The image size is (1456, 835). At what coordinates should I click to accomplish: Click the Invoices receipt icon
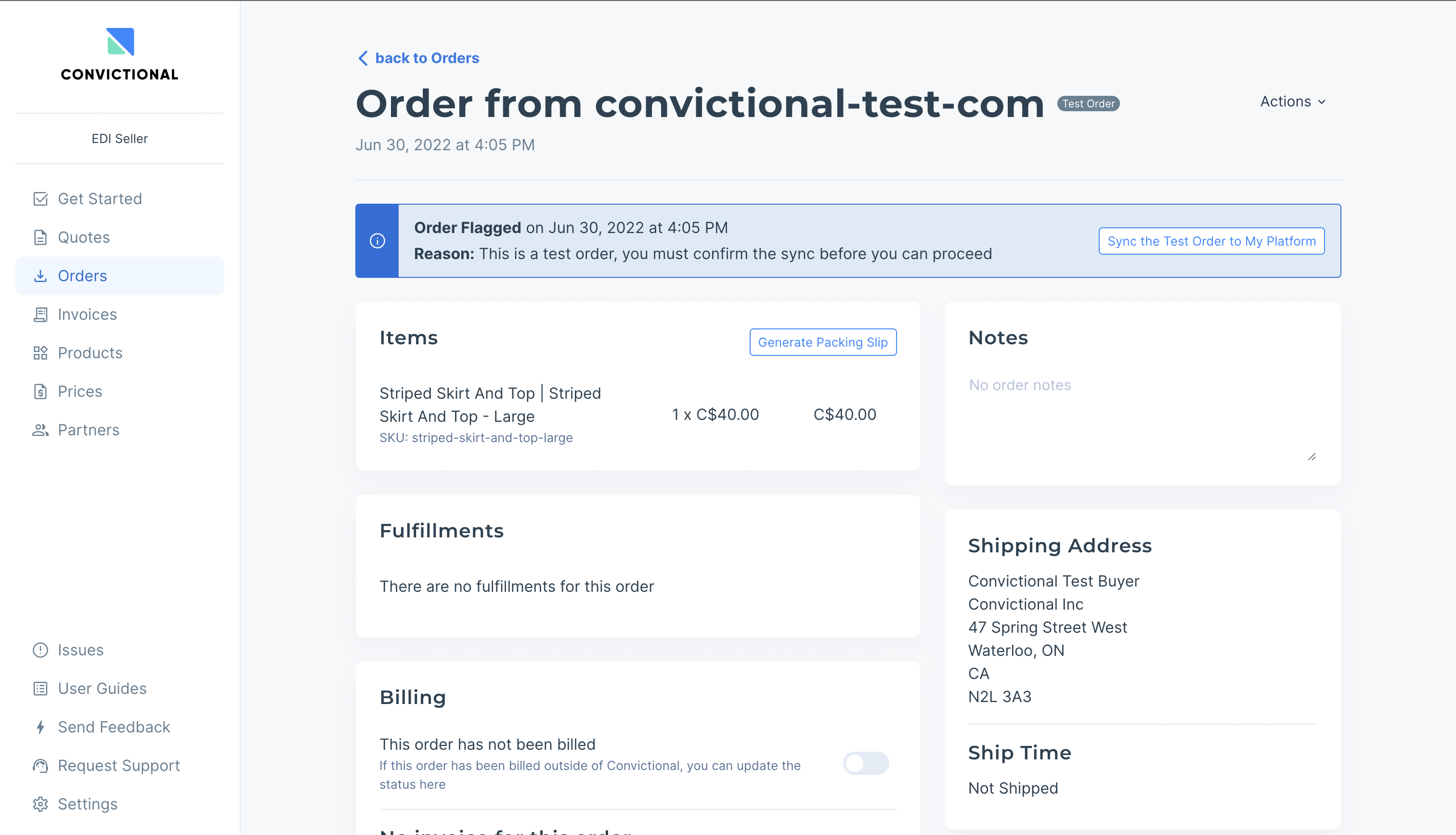click(40, 314)
